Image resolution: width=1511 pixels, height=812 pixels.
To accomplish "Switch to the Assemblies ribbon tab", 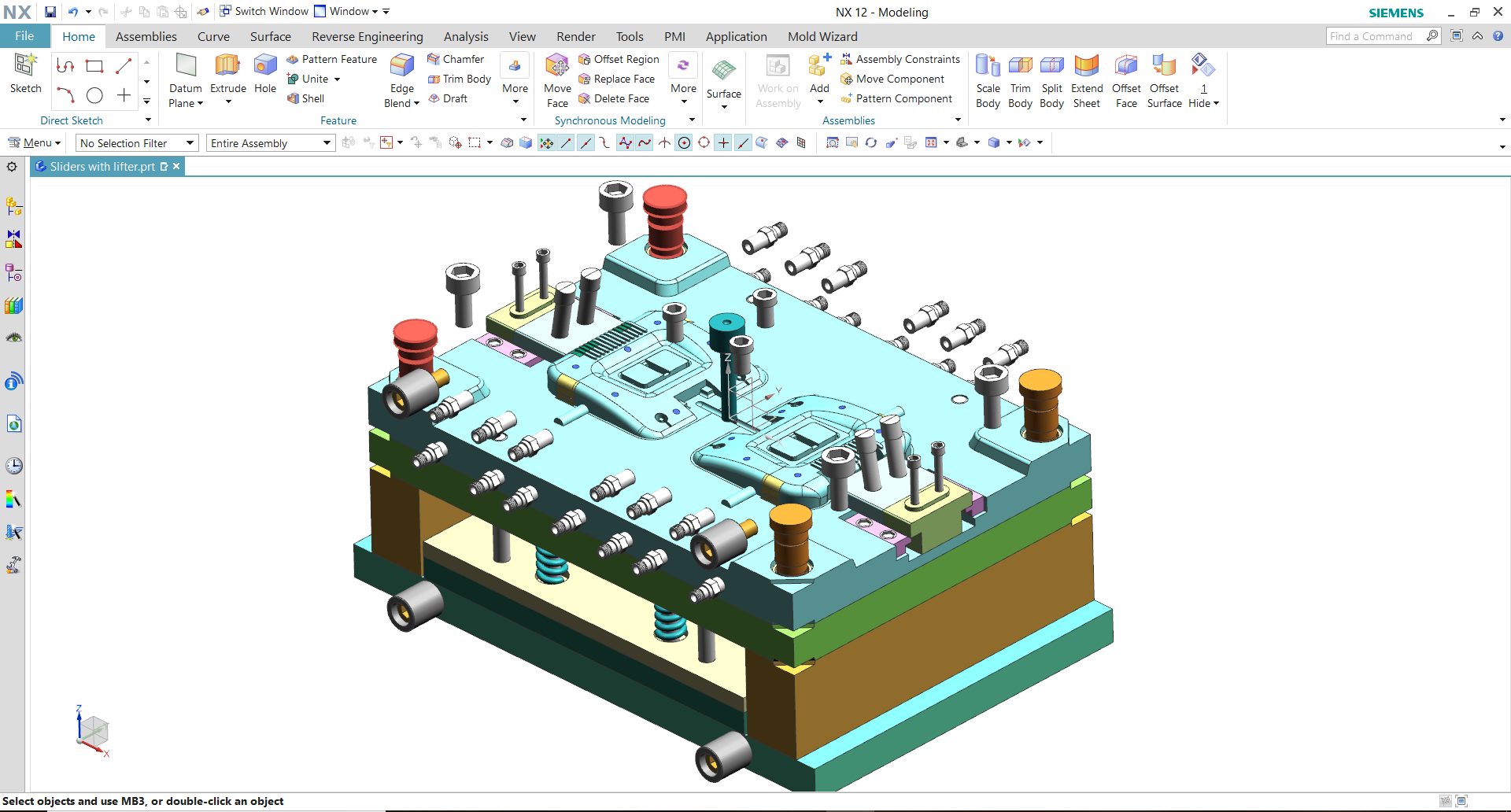I will click(x=146, y=36).
